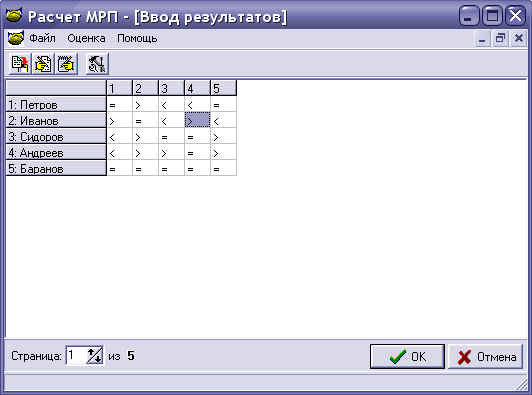
Task: Click column header 3
Action: pyautogui.click(x=172, y=88)
